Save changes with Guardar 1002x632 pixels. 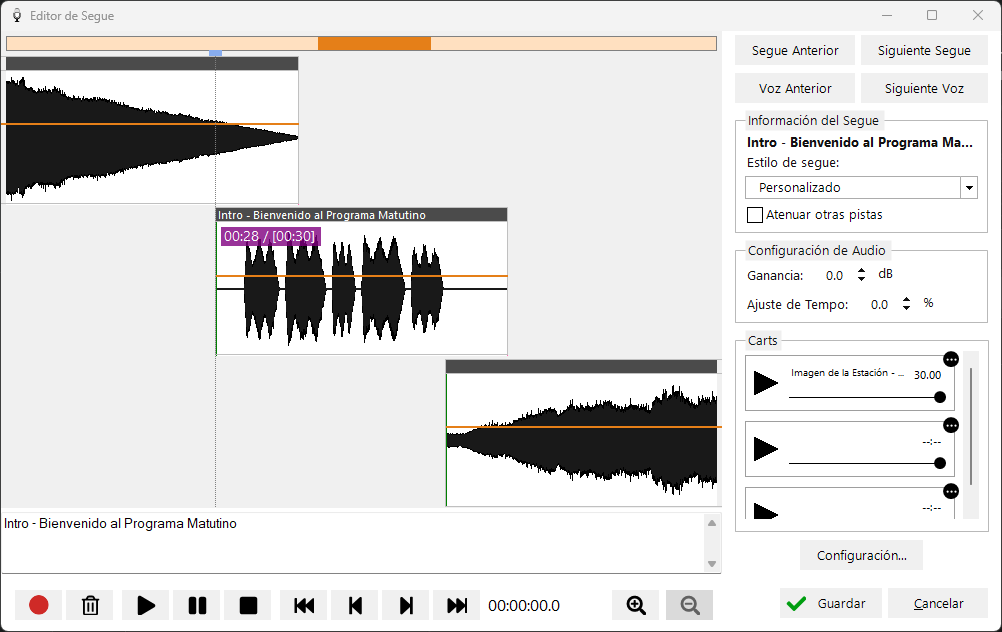coord(831,603)
